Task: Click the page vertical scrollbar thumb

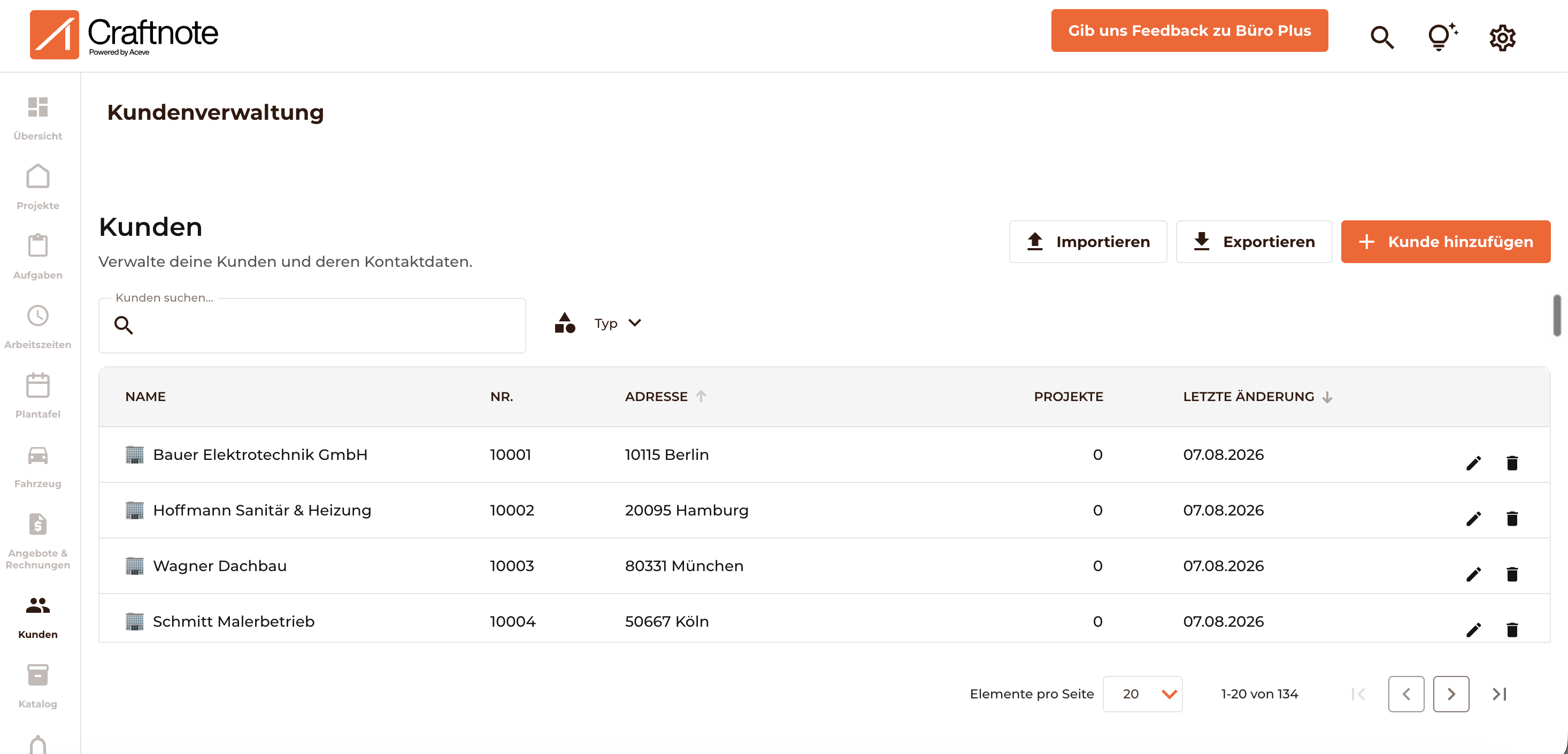Action: [x=1556, y=315]
